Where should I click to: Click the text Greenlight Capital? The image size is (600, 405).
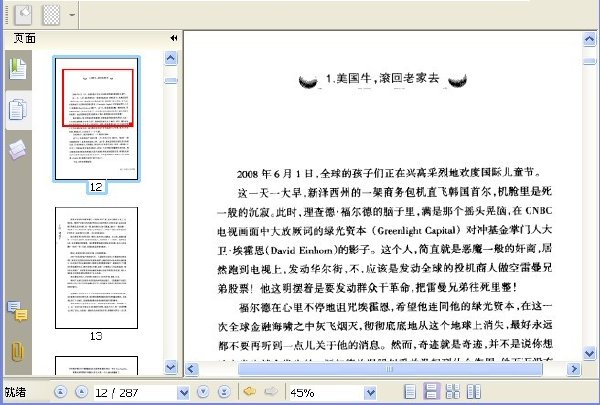coord(416,230)
